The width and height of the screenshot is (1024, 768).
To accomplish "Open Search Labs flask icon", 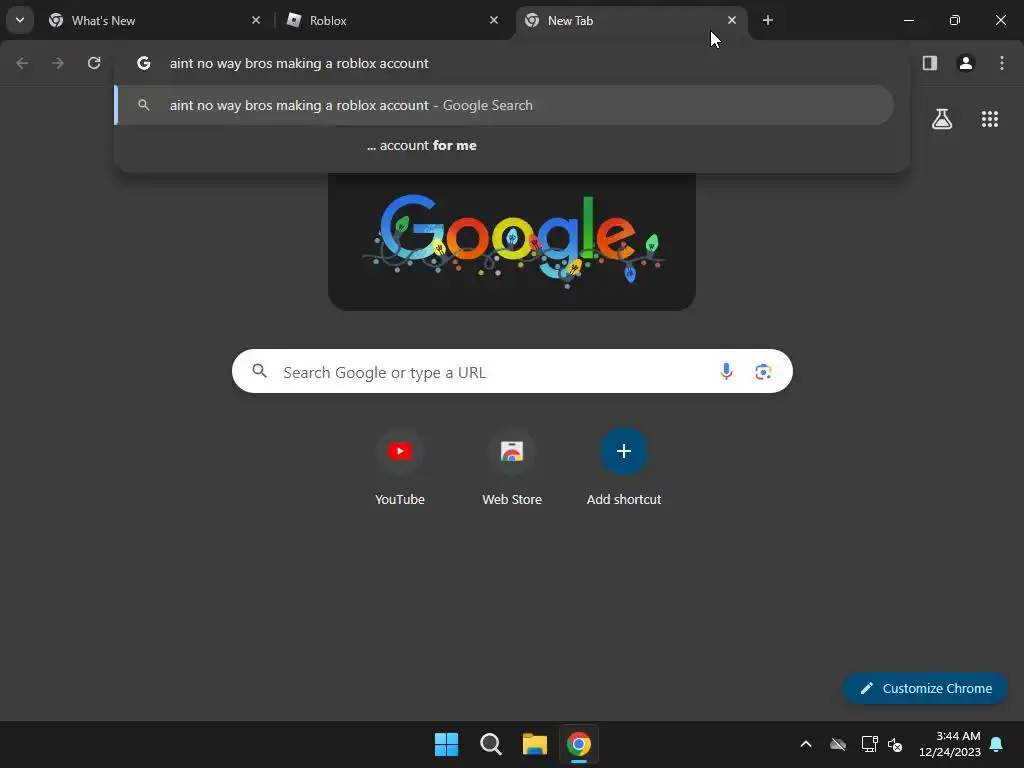I will pyautogui.click(x=941, y=119).
